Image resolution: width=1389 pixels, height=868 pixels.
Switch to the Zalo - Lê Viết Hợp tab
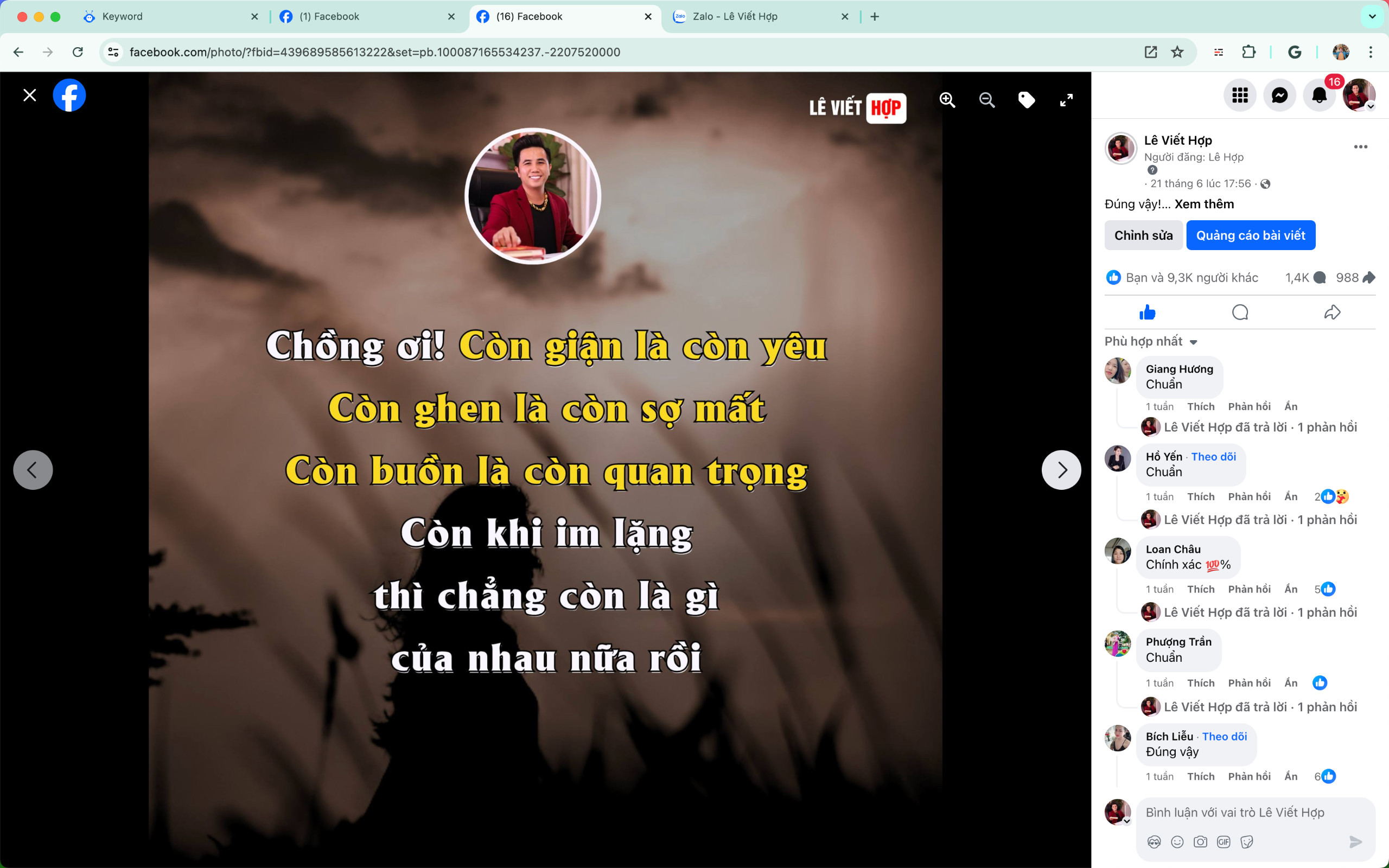tap(761, 17)
